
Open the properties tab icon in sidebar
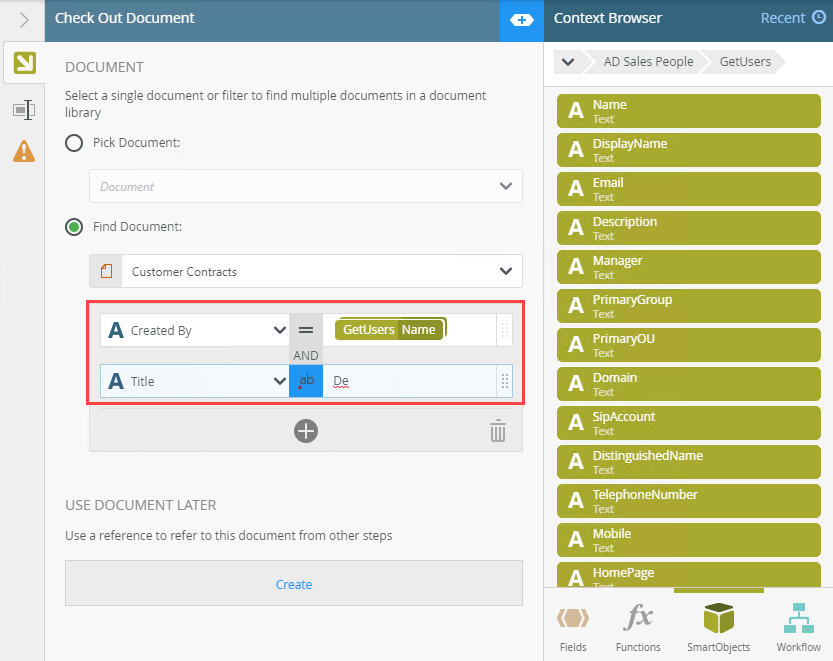(23, 109)
